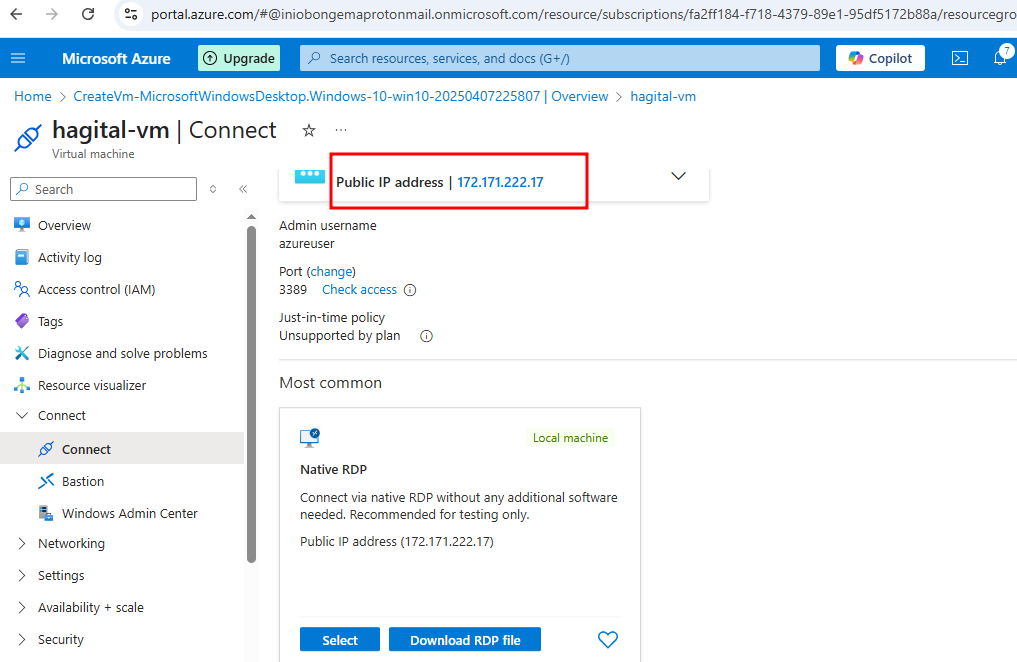The image size is (1017, 662).
Task: Open Access control (IAM)
Action: 96,290
